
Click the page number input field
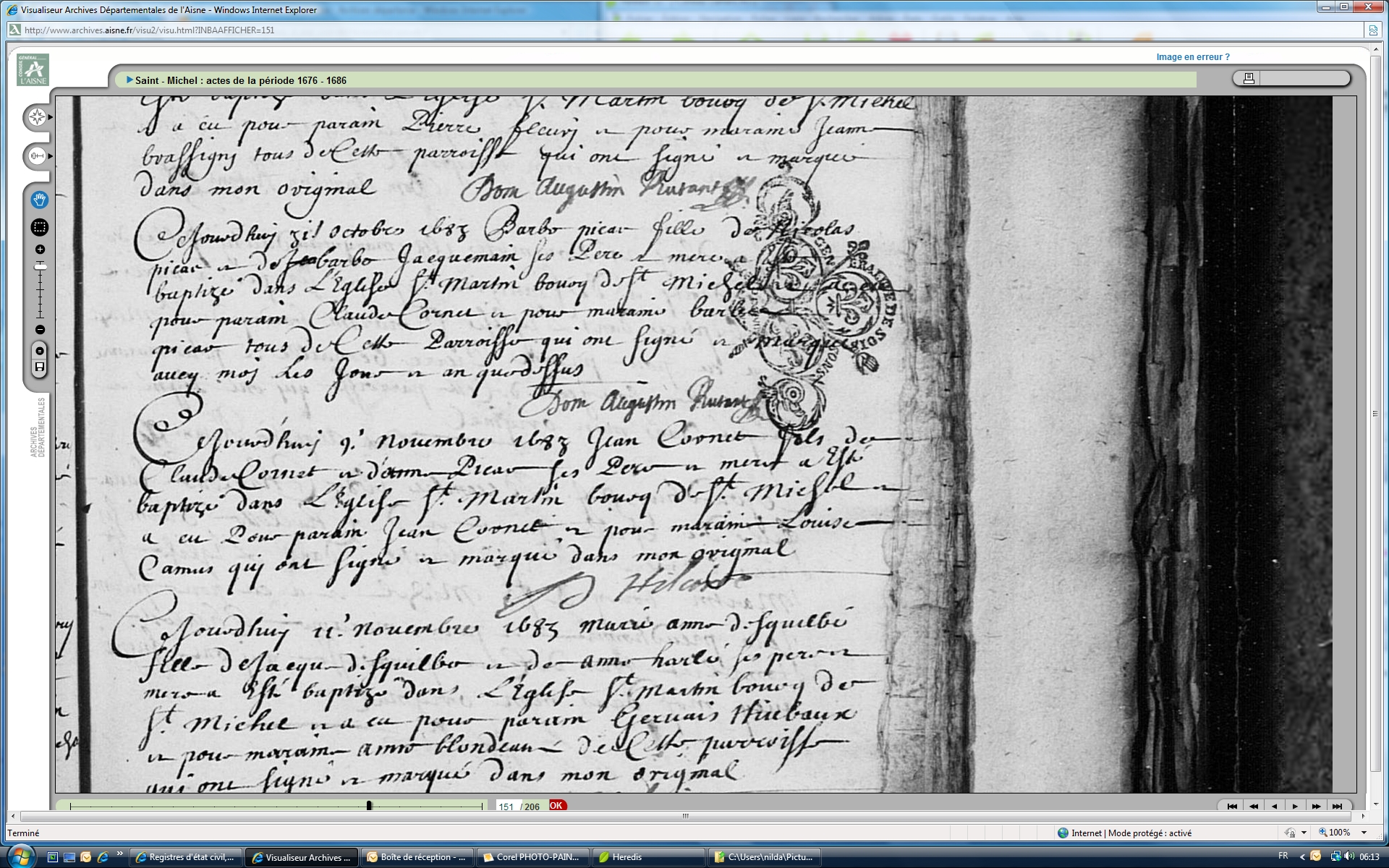point(506,807)
